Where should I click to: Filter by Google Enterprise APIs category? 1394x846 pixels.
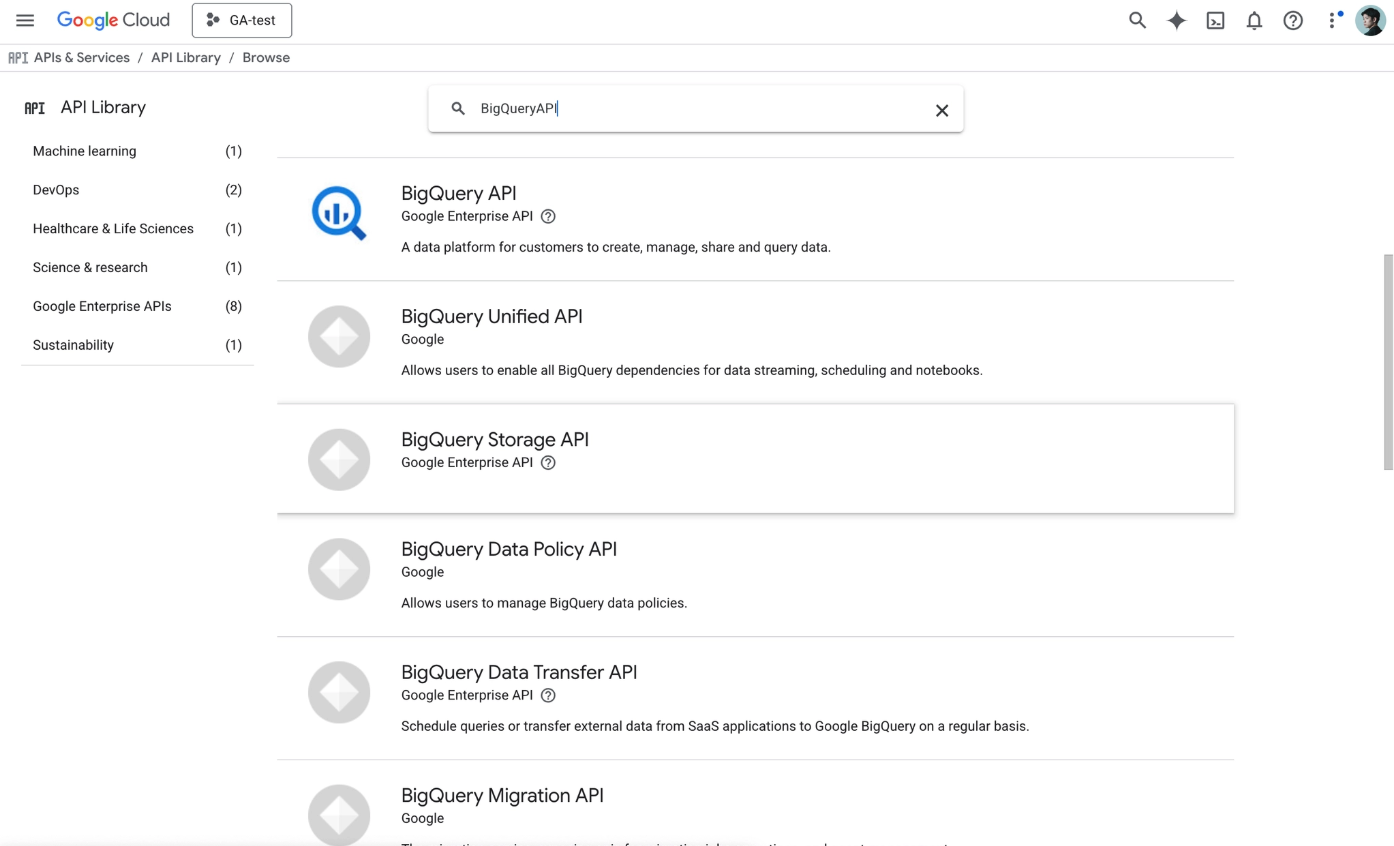(x=138, y=307)
